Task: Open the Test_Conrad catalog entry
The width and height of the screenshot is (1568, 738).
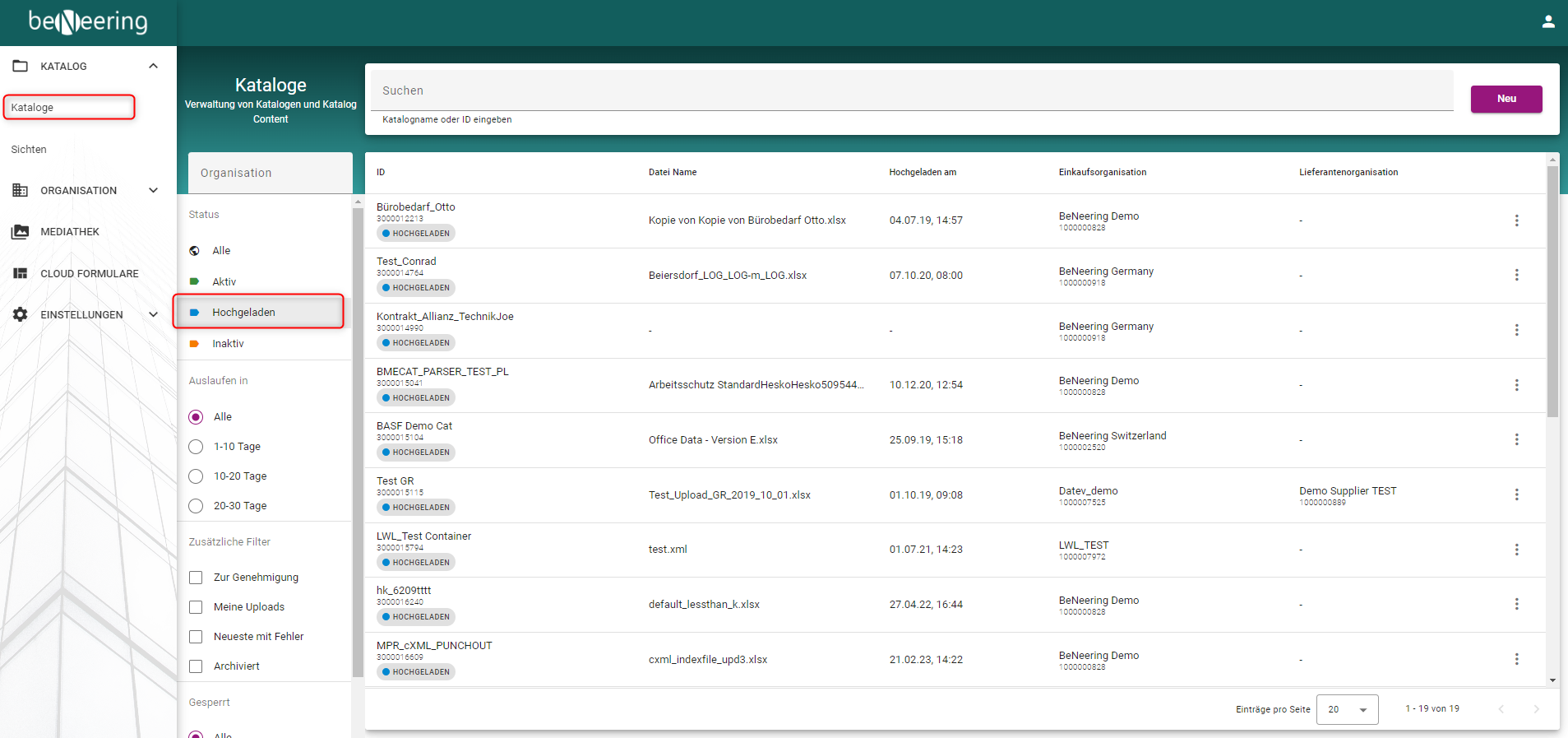Action: tap(406, 262)
